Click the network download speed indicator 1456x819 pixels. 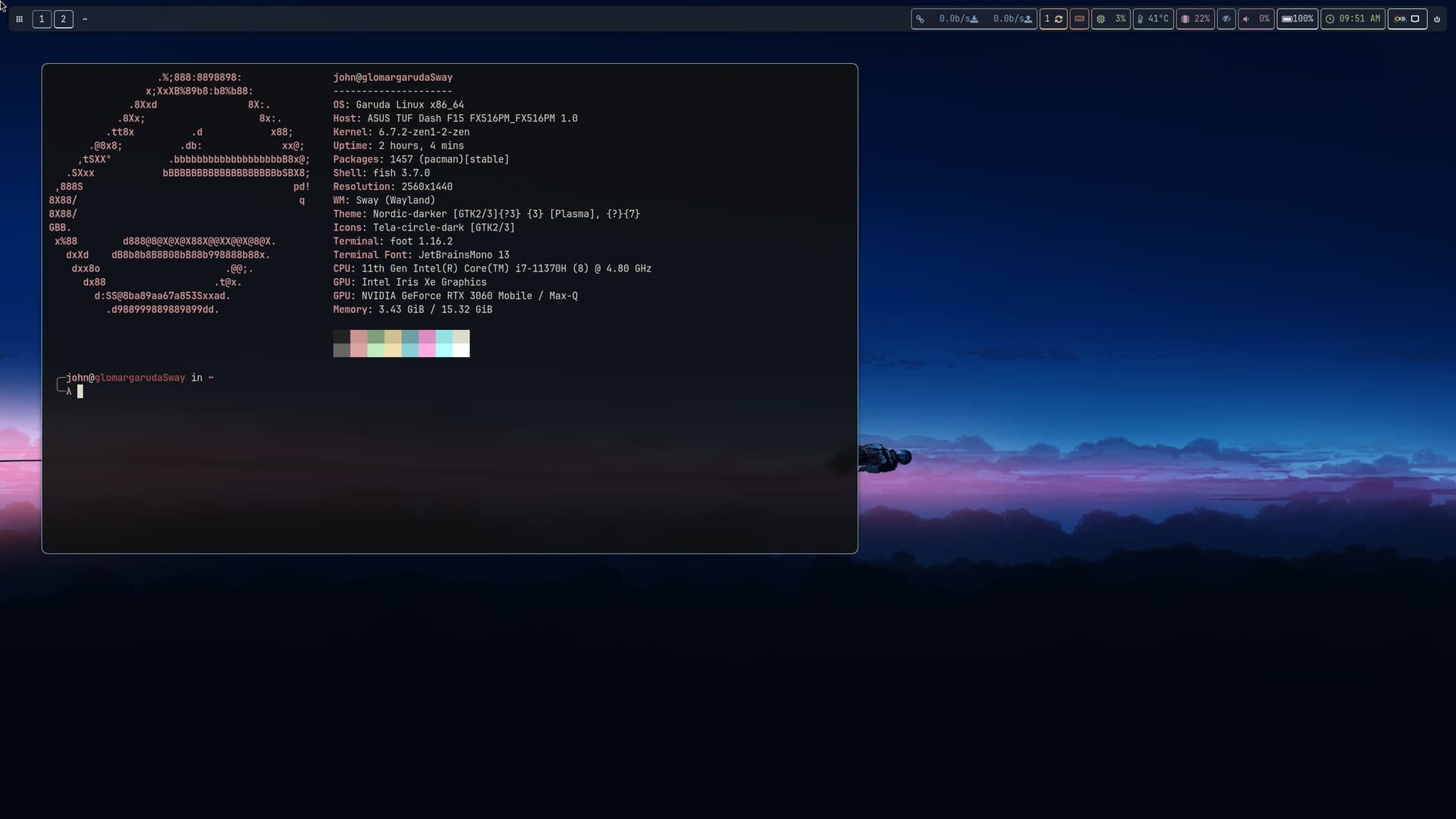pos(959,19)
